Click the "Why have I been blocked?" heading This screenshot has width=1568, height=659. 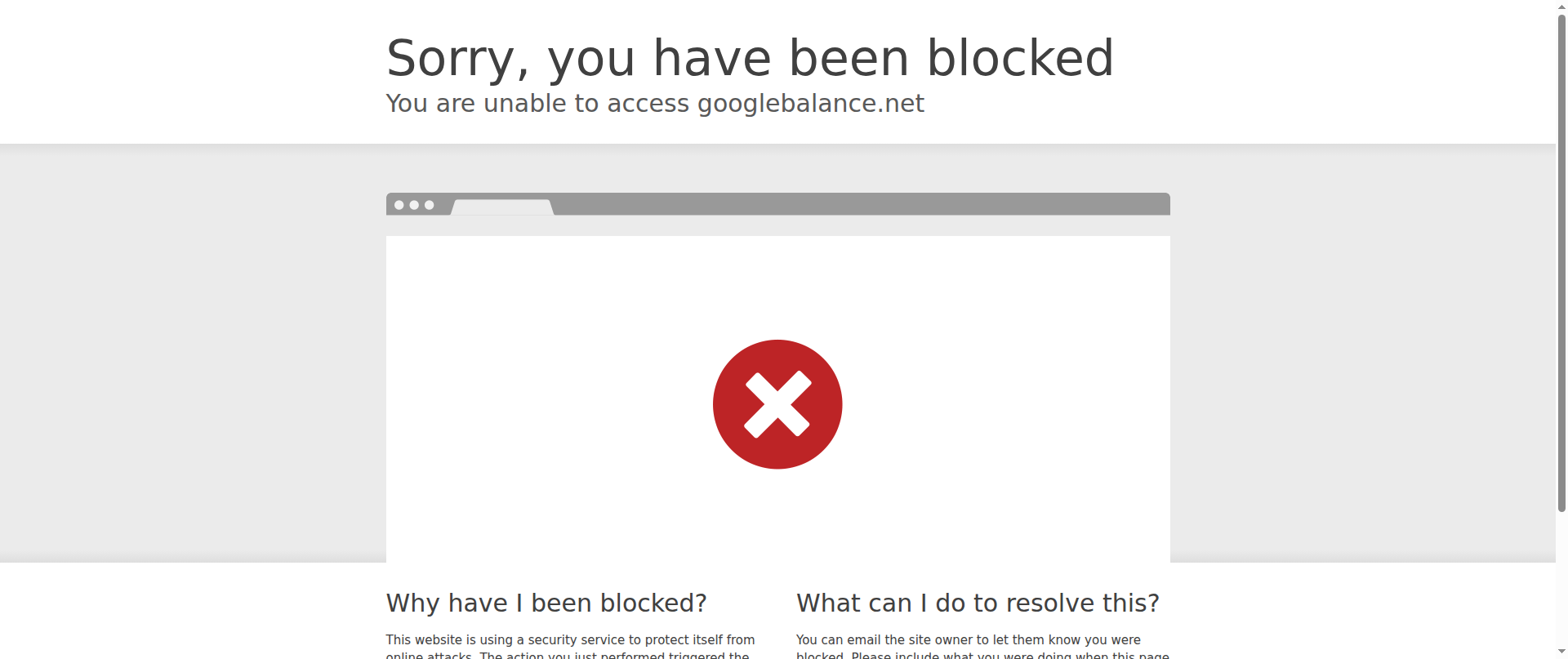click(546, 603)
